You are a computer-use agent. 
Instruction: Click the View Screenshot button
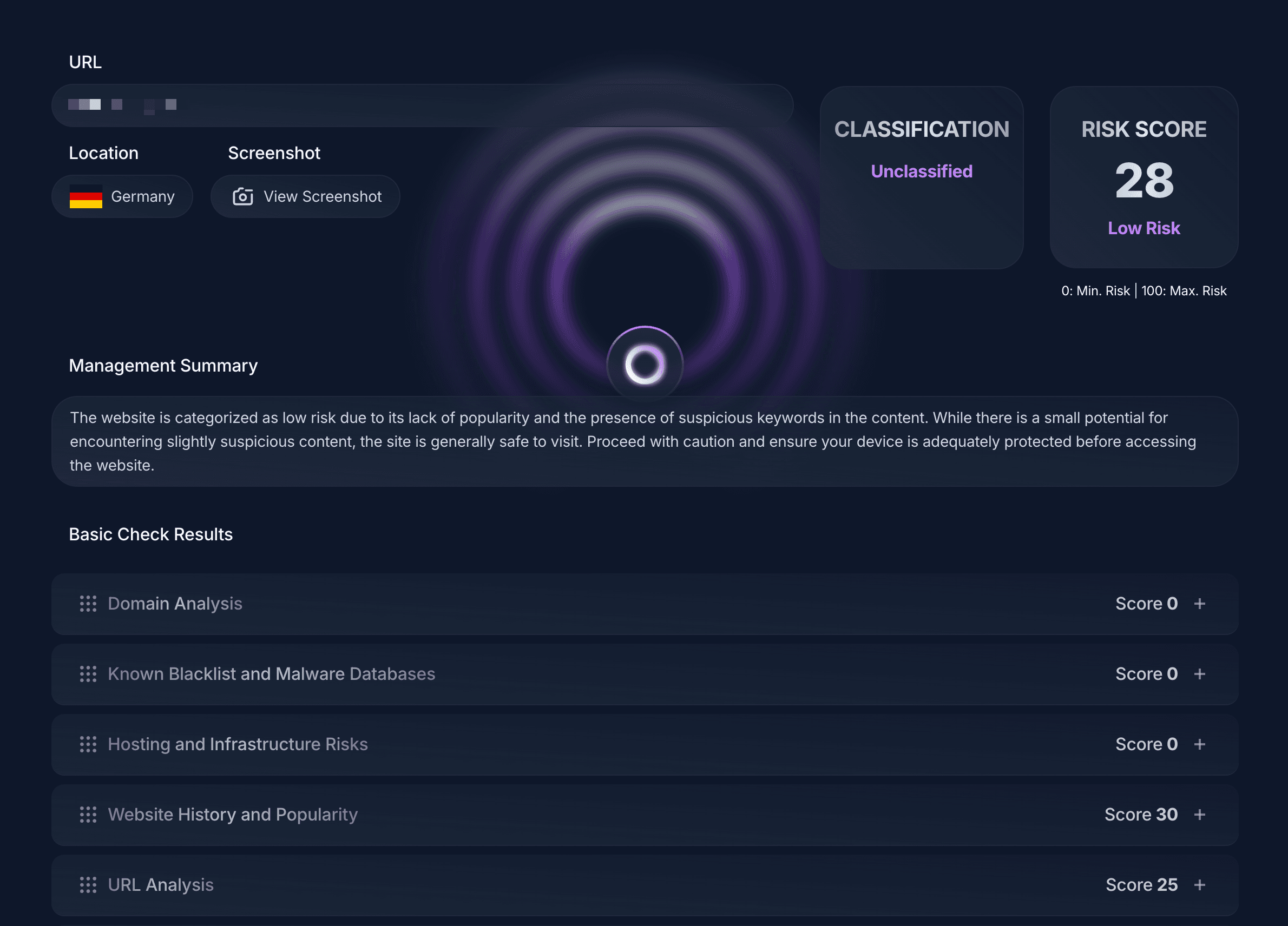coord(305,196)
